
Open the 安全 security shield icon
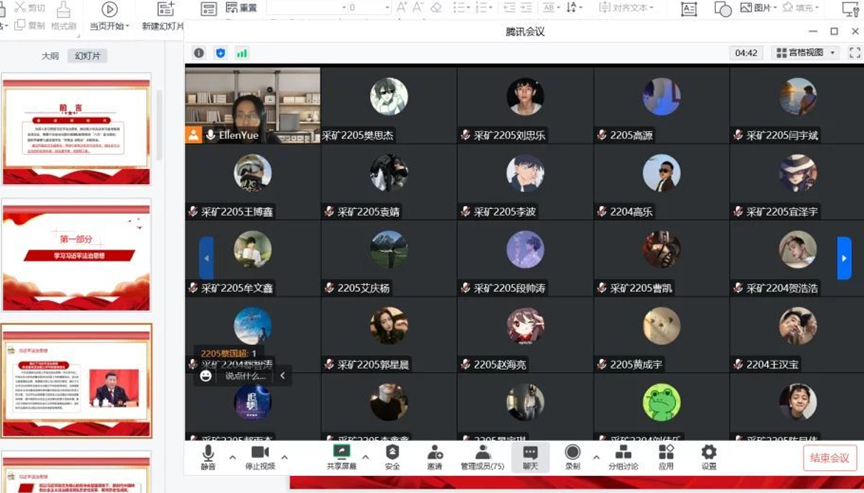coord(392,456)
